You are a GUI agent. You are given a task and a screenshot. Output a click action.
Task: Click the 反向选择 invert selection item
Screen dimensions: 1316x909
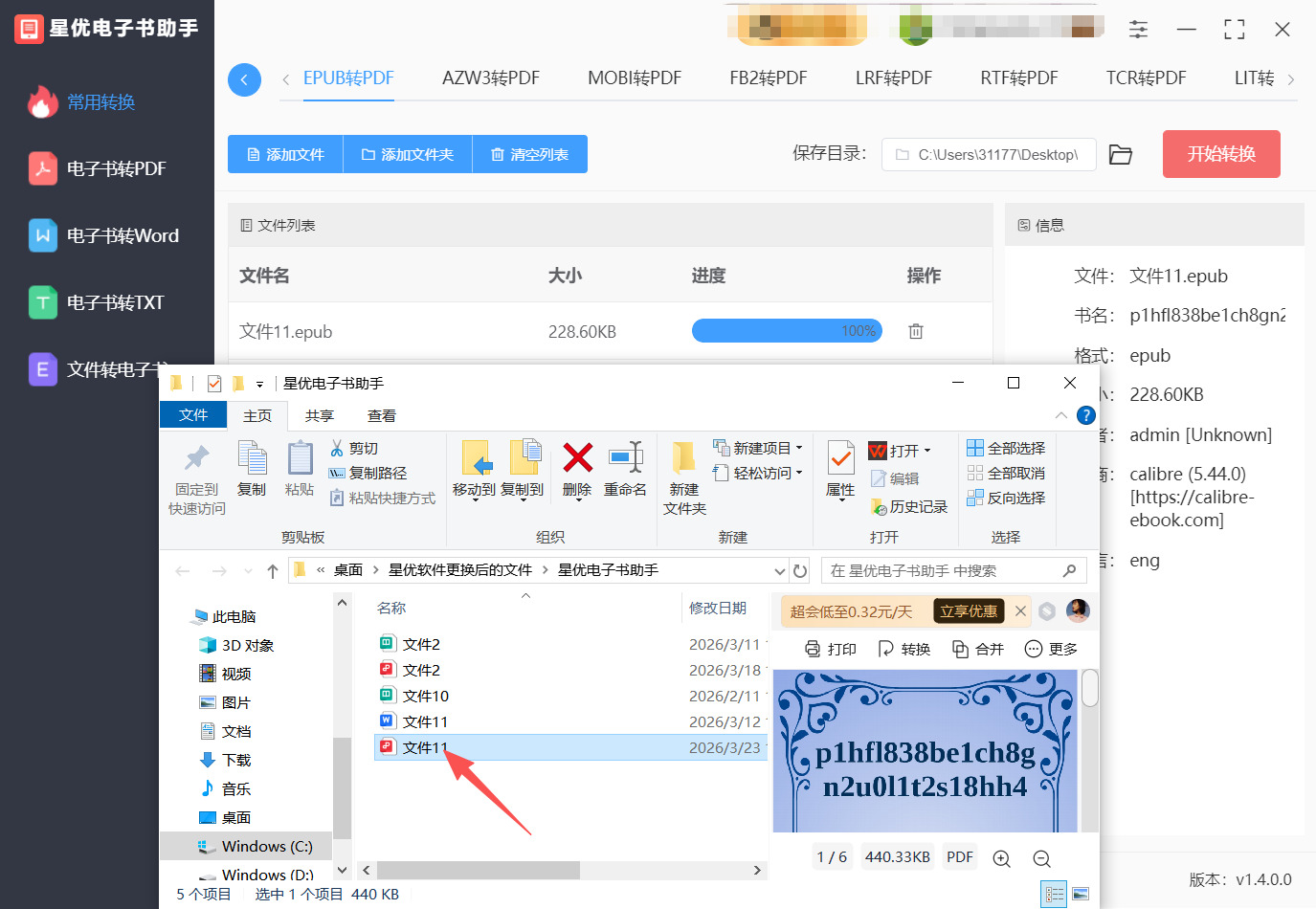pos(1006,498)
